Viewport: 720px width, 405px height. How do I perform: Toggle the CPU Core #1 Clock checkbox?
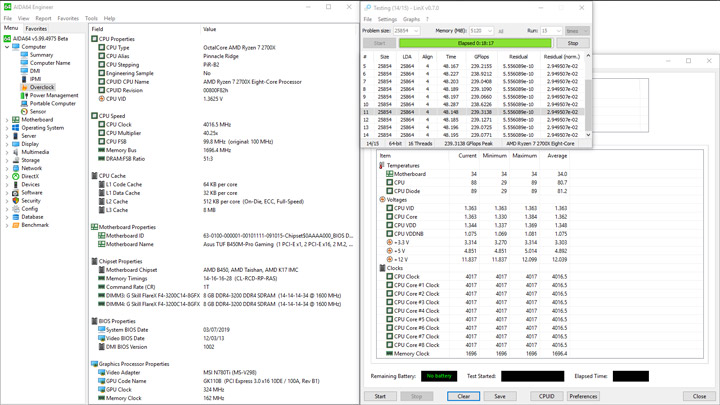(x=389, y=285)
